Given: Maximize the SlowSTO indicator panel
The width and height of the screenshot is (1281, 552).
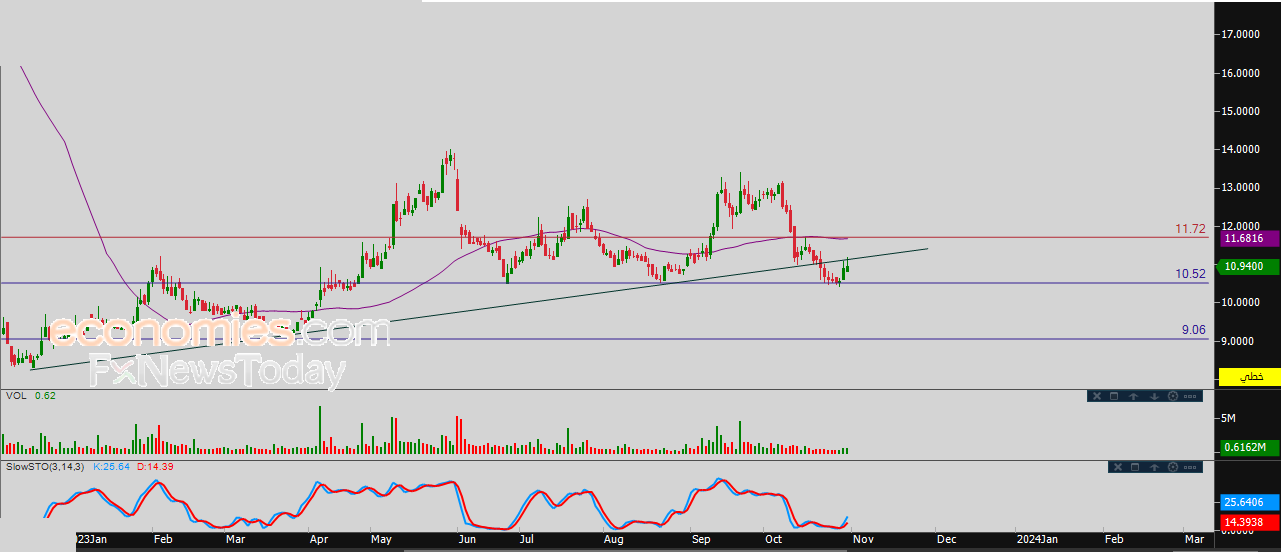Looking at the screenshot, I should [1134, 467].
